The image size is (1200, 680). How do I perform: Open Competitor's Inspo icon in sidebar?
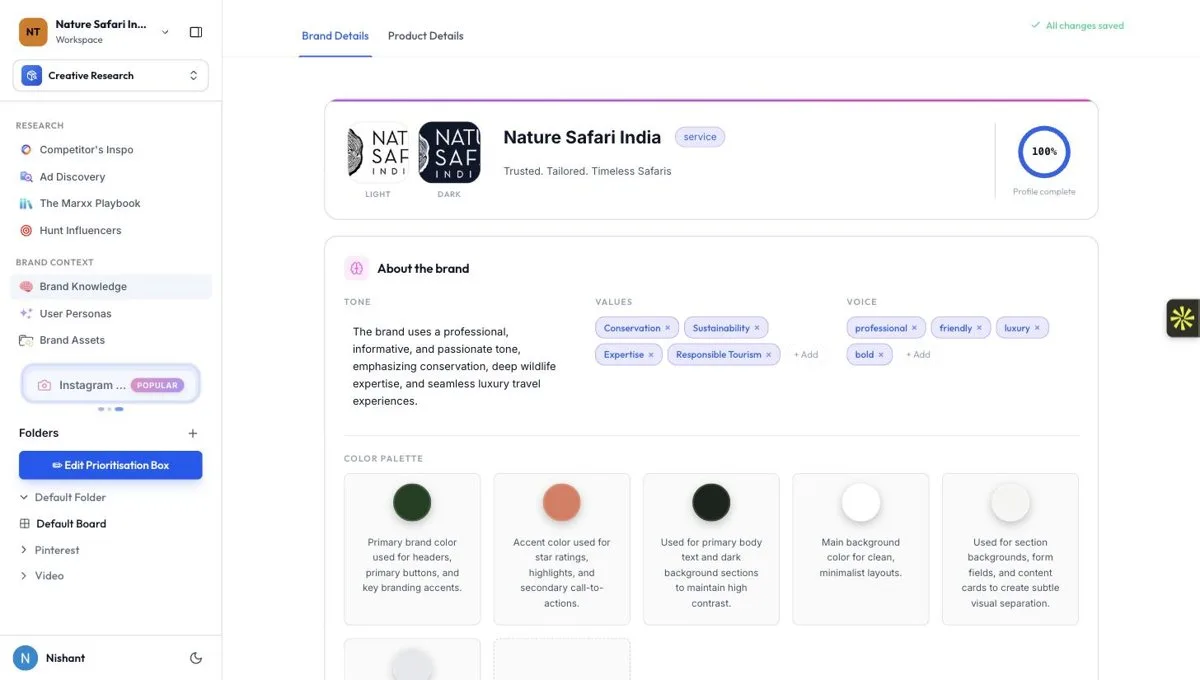26,150
